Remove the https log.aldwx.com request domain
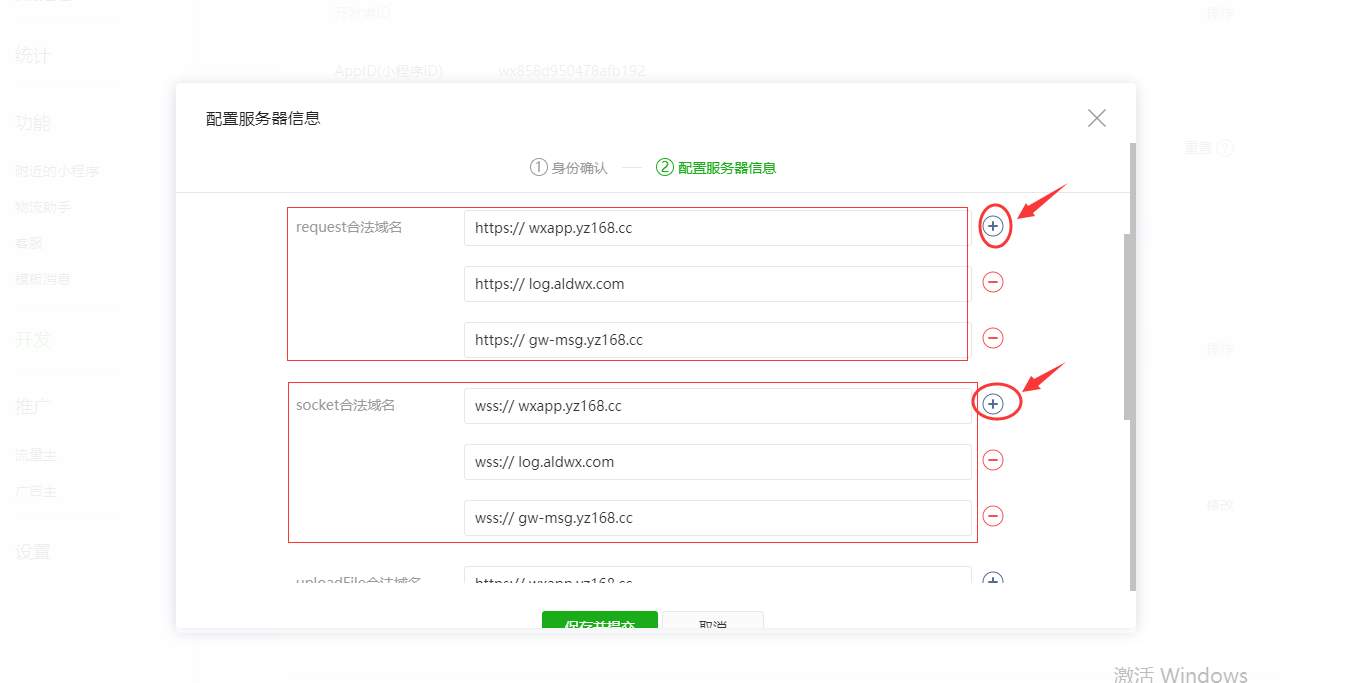The width and height of the screenshot is (1368, 683). point(993,282)
